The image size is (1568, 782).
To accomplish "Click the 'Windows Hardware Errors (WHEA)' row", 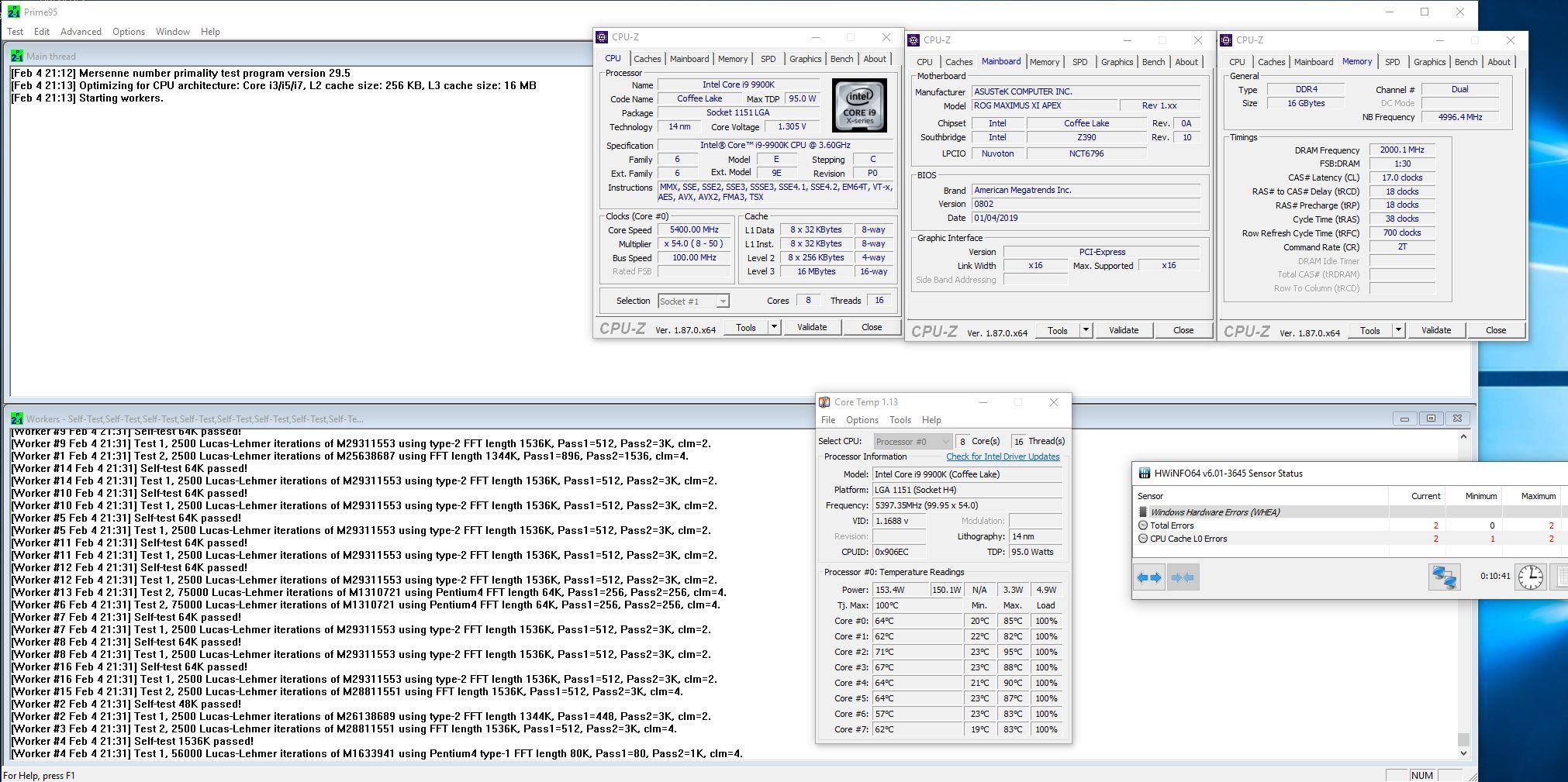I will [1349, 512].
